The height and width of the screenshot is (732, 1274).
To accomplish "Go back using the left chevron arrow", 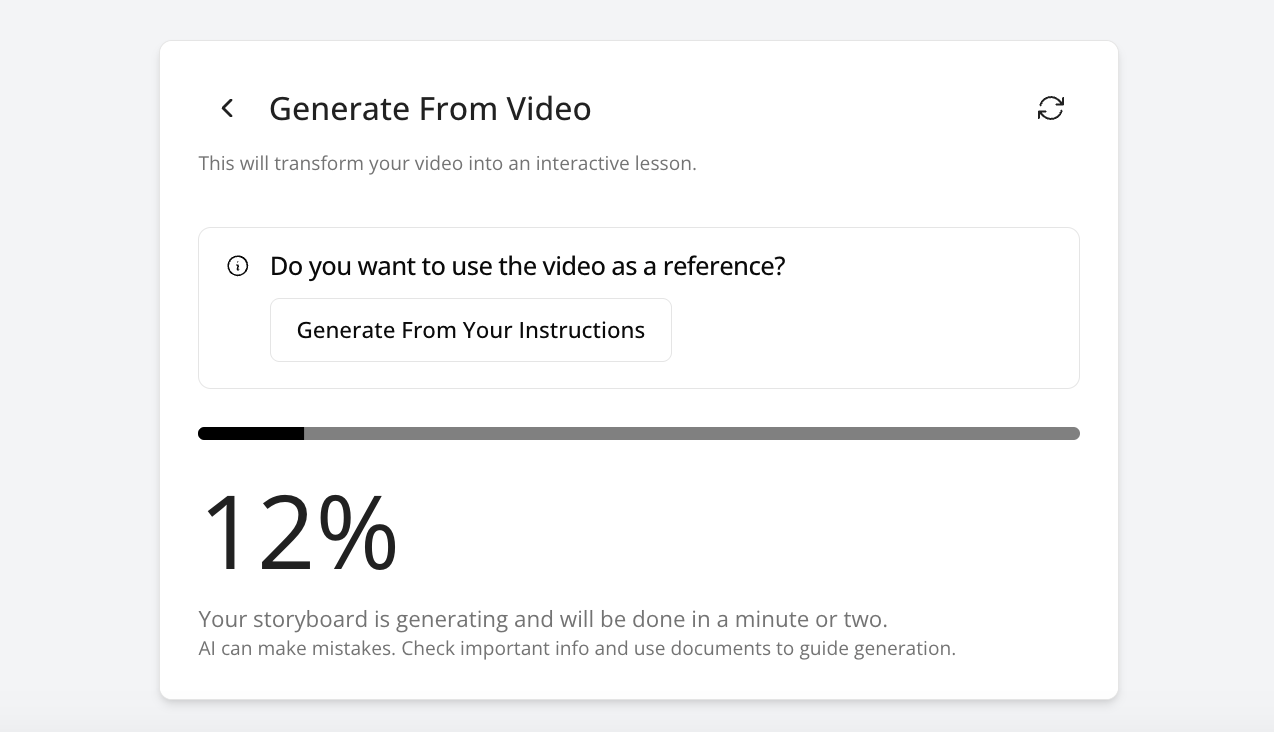I will pyautogui.click(x=227, y=108).
